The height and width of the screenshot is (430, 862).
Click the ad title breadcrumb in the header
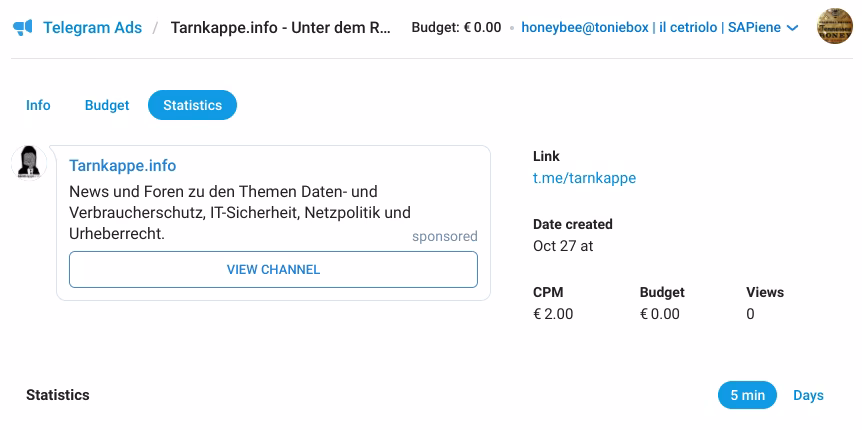281,28
